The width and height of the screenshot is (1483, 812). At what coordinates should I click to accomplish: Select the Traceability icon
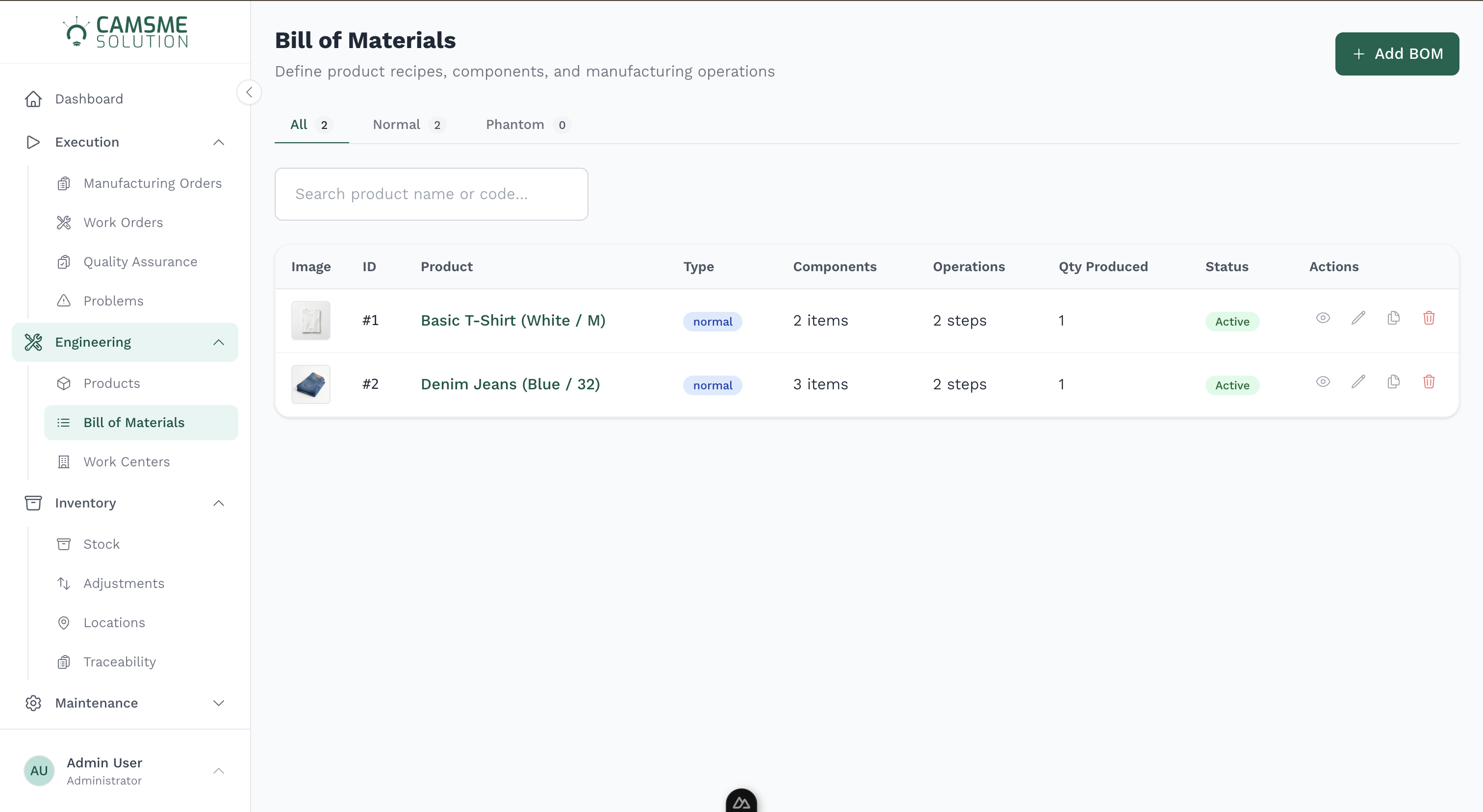click(x=63, y=661)
